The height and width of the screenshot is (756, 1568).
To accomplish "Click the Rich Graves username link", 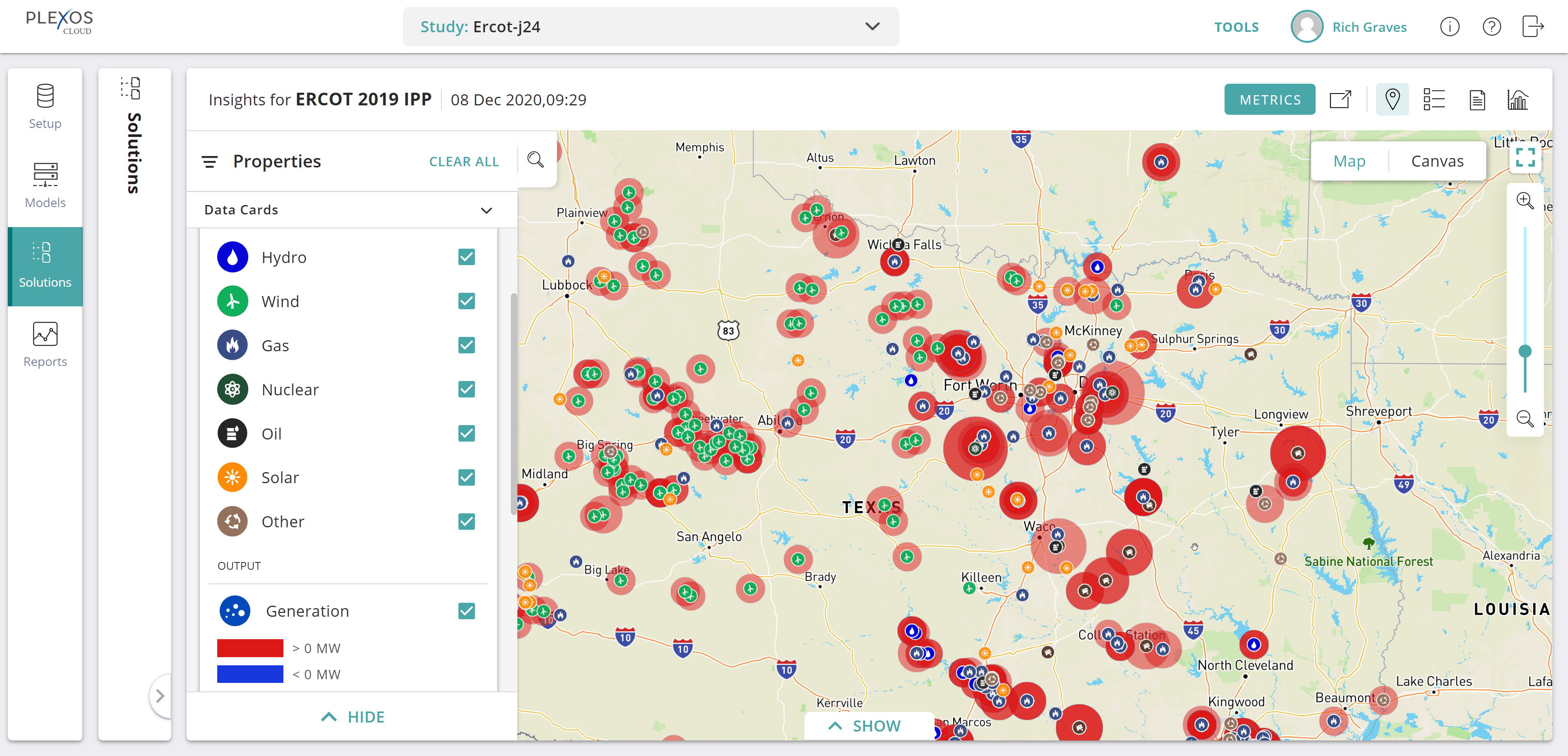I will [x=1369, y=27].
